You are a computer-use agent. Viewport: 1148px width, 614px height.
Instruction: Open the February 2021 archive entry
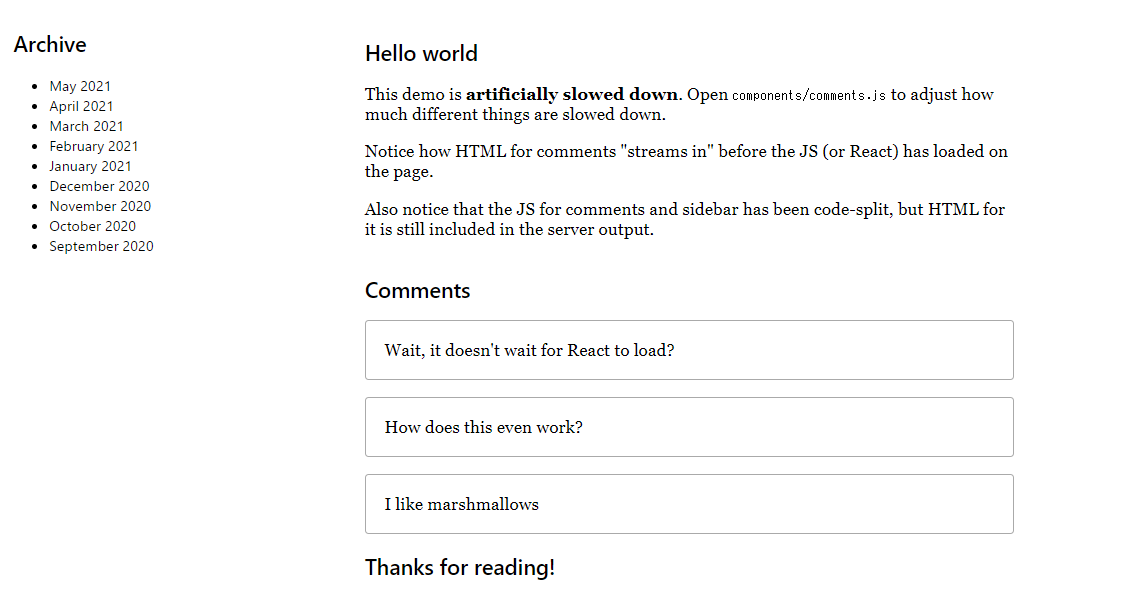pyautogui.click(x=94, y=146)
